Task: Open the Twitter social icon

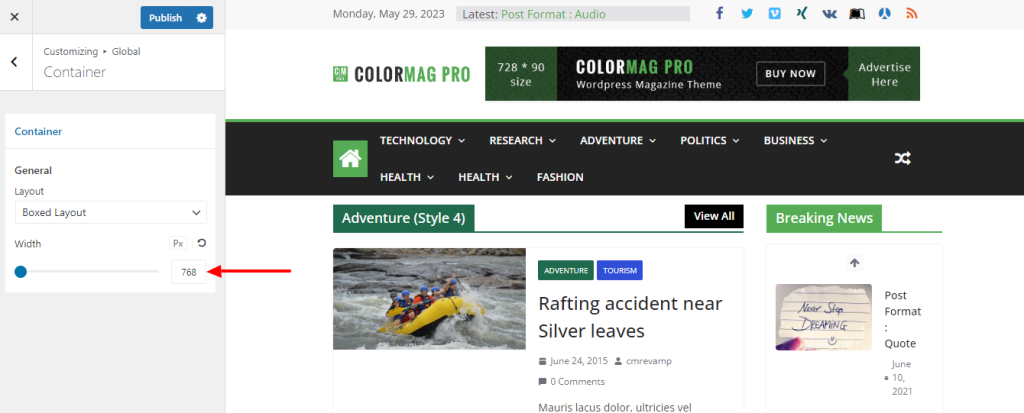Action: tap(747, 14)
